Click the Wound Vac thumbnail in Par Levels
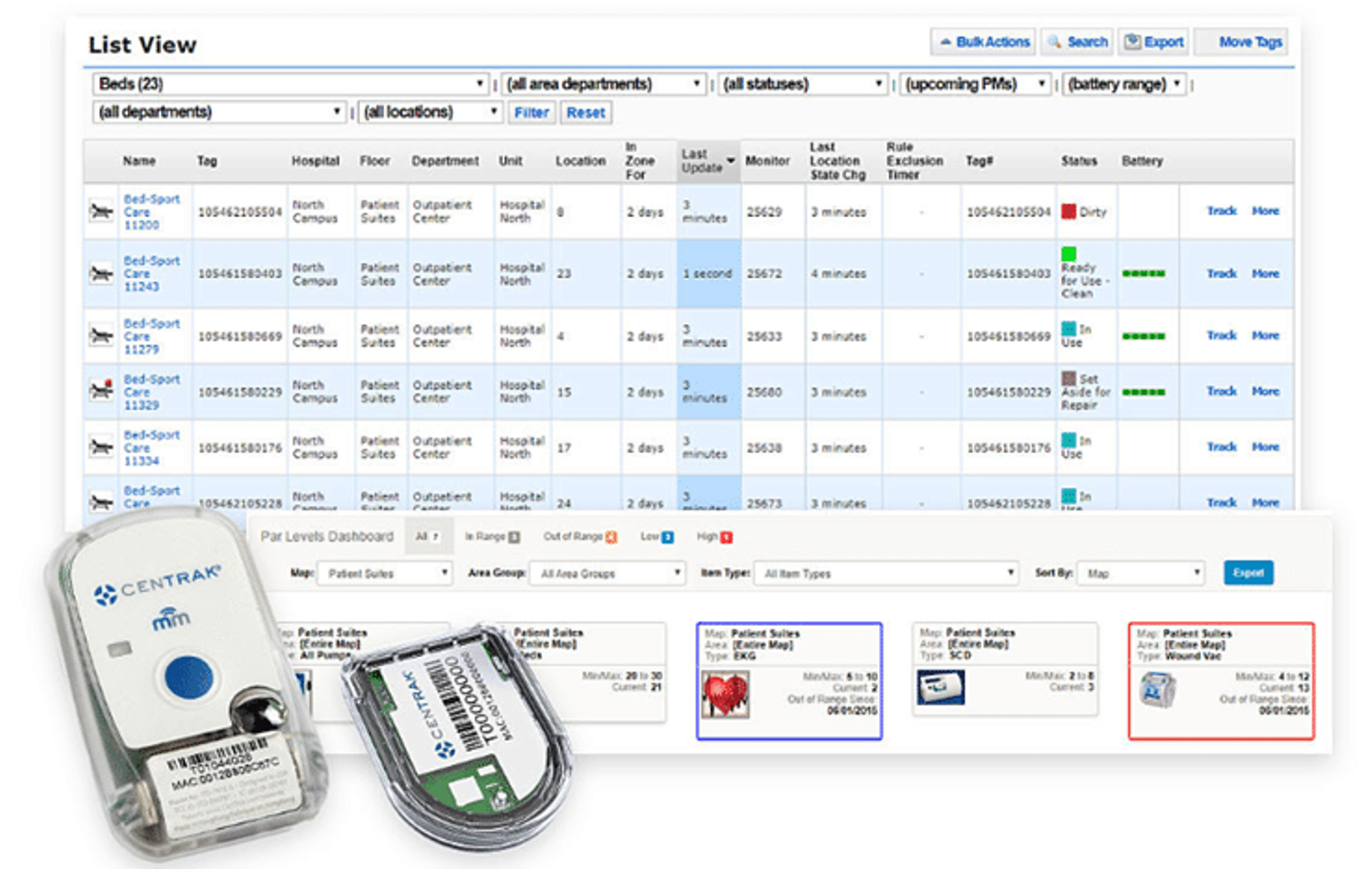Image resolution: width=1372 pixels, height=869 pixels. 1158,690
